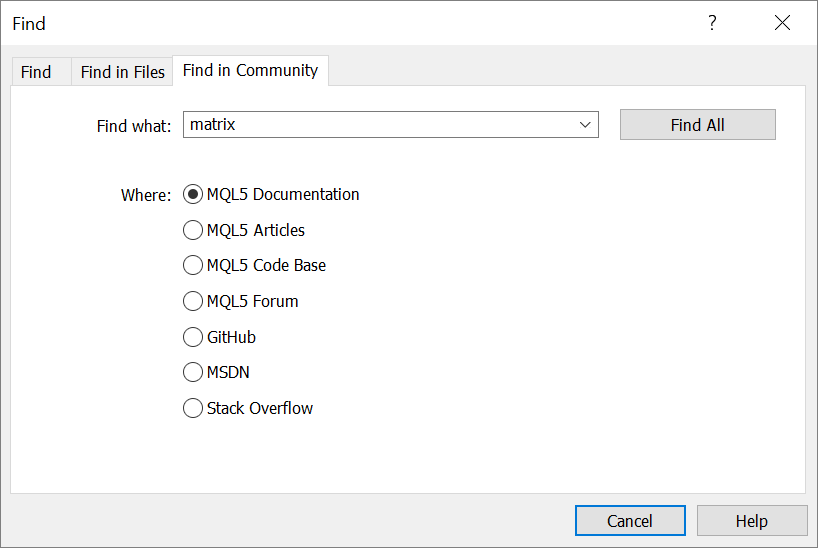Open Help via the bottom Help button
Image resolution: width=818 pixels, height=548 pixels.
(751, 521)
